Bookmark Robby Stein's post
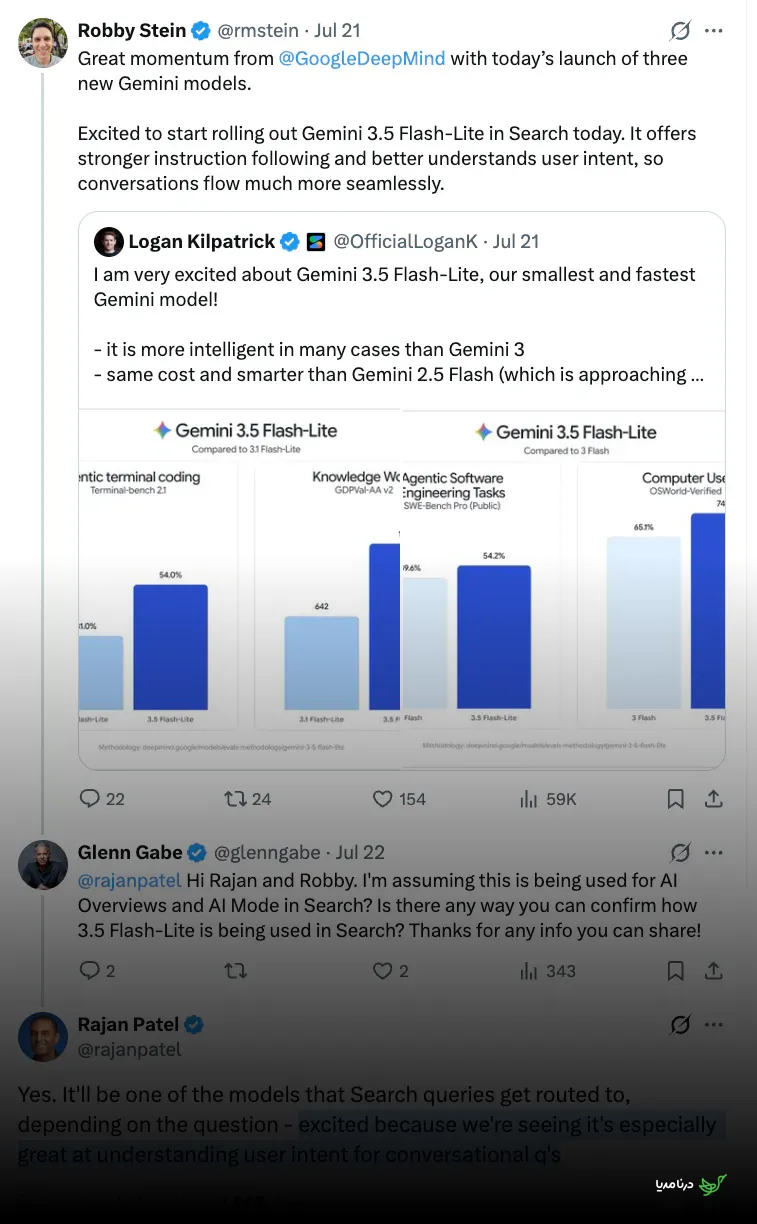 click(676, 798)
